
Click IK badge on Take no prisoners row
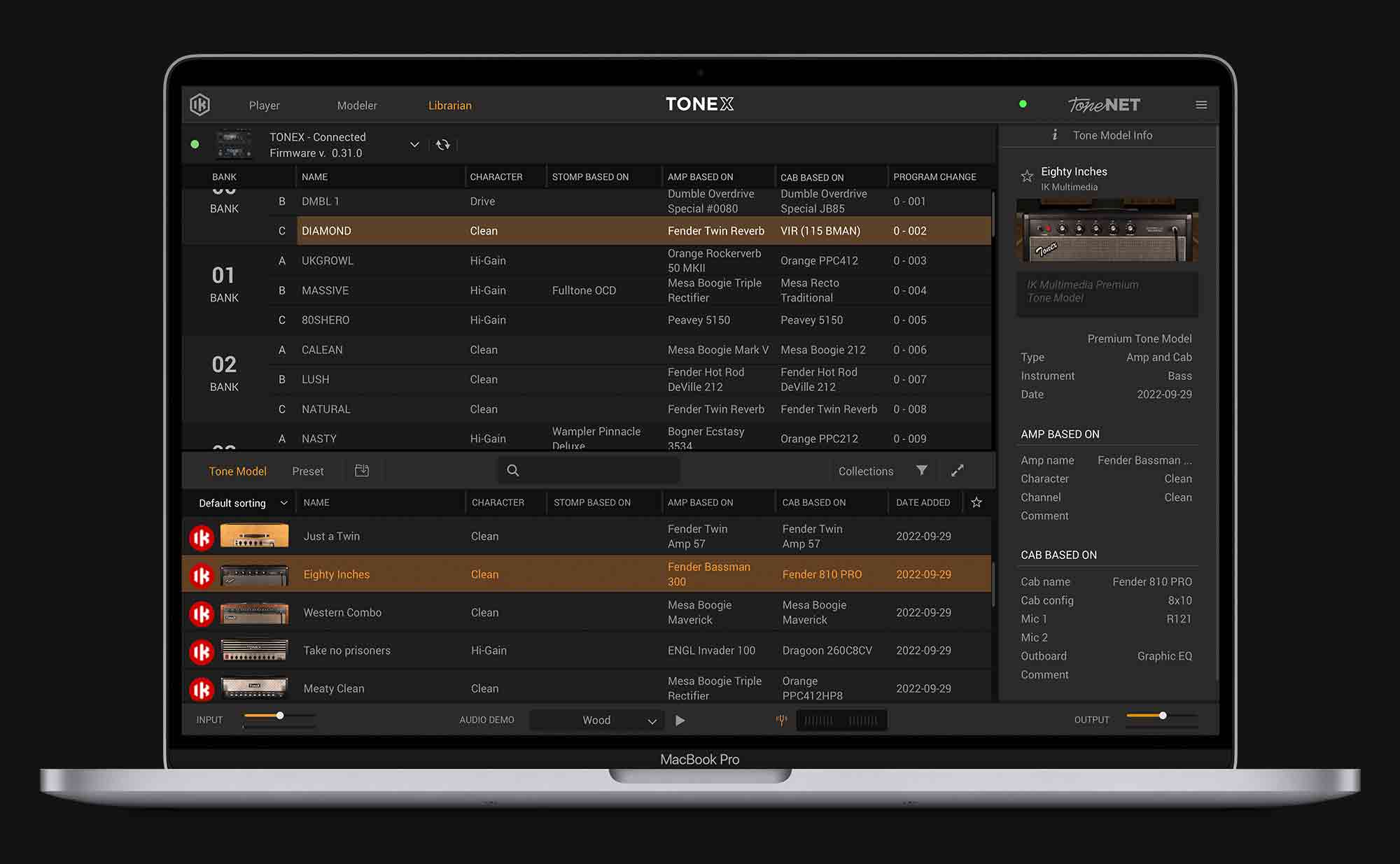[x=202, y=651]
